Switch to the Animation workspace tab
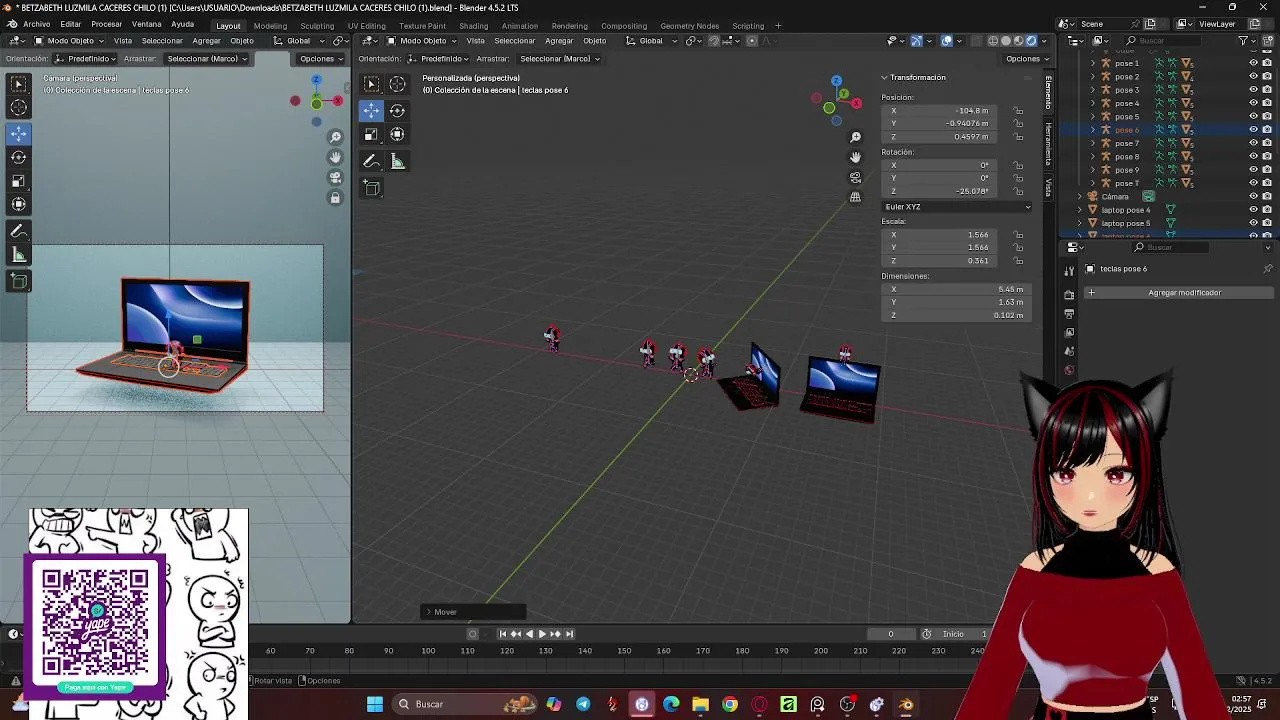 [x=519, y=26]
